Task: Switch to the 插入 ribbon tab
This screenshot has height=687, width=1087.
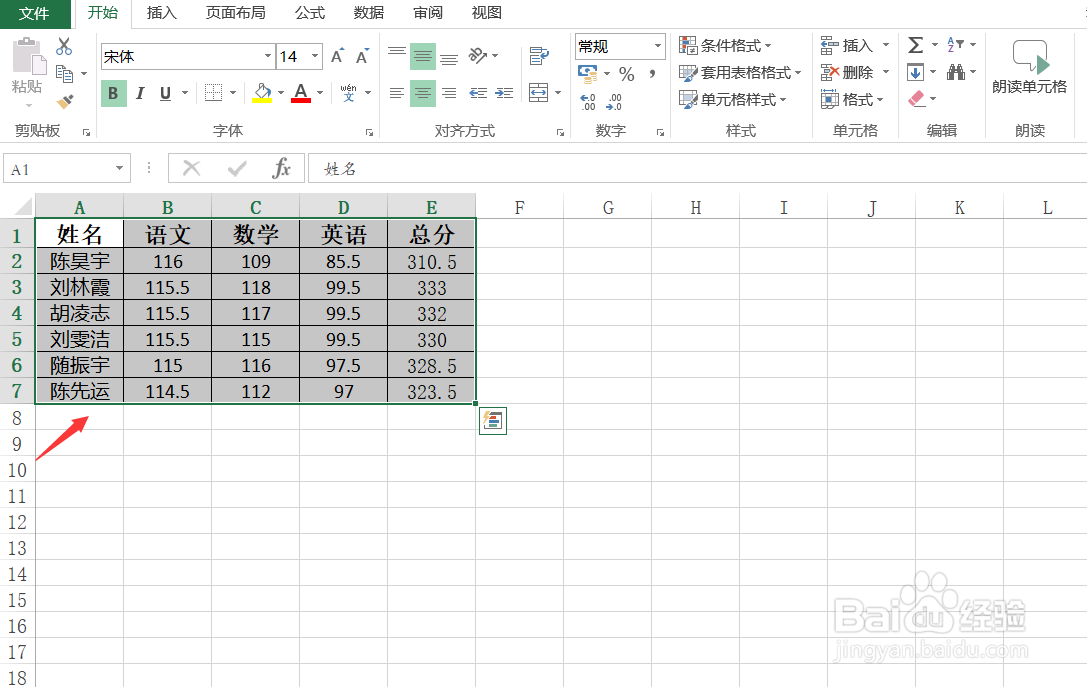Action: [x=162, y=13]
